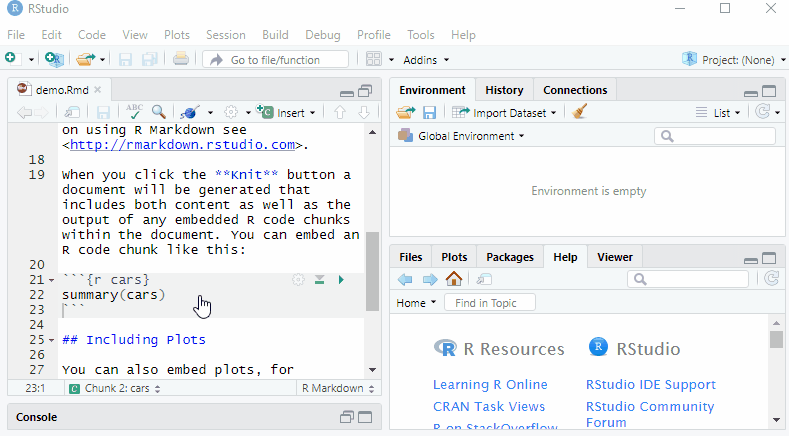The width and height of the screenshot is (789, 436).
Task: Switch to the Viewer tab
Action: 615,257
